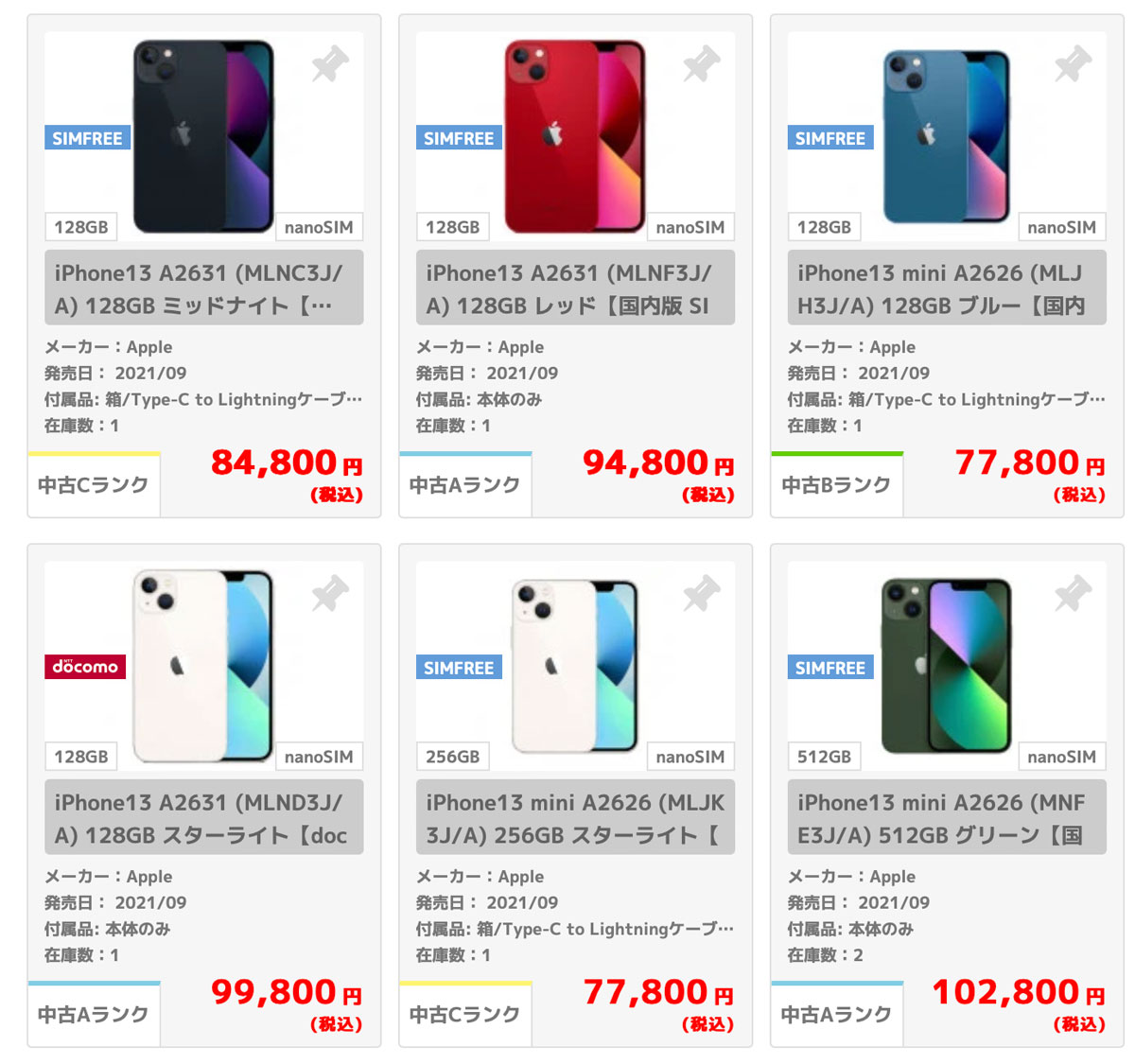Click the Green iPhone13 mini product image
Screen dimensions: 1135x1064
click(946, 666)
